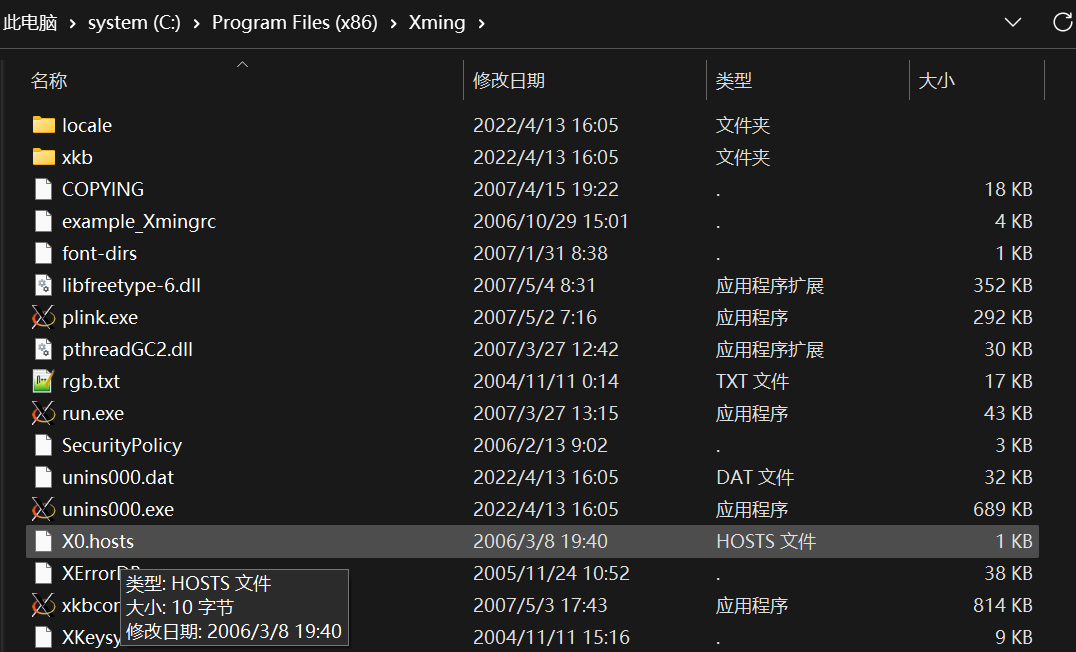Navigate to system (C:) in breadcrumb

[x=134, y=23]
